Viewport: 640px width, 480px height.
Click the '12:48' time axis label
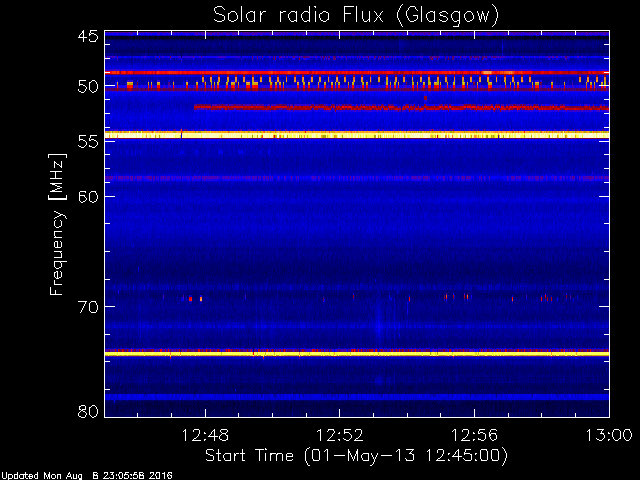205,435
